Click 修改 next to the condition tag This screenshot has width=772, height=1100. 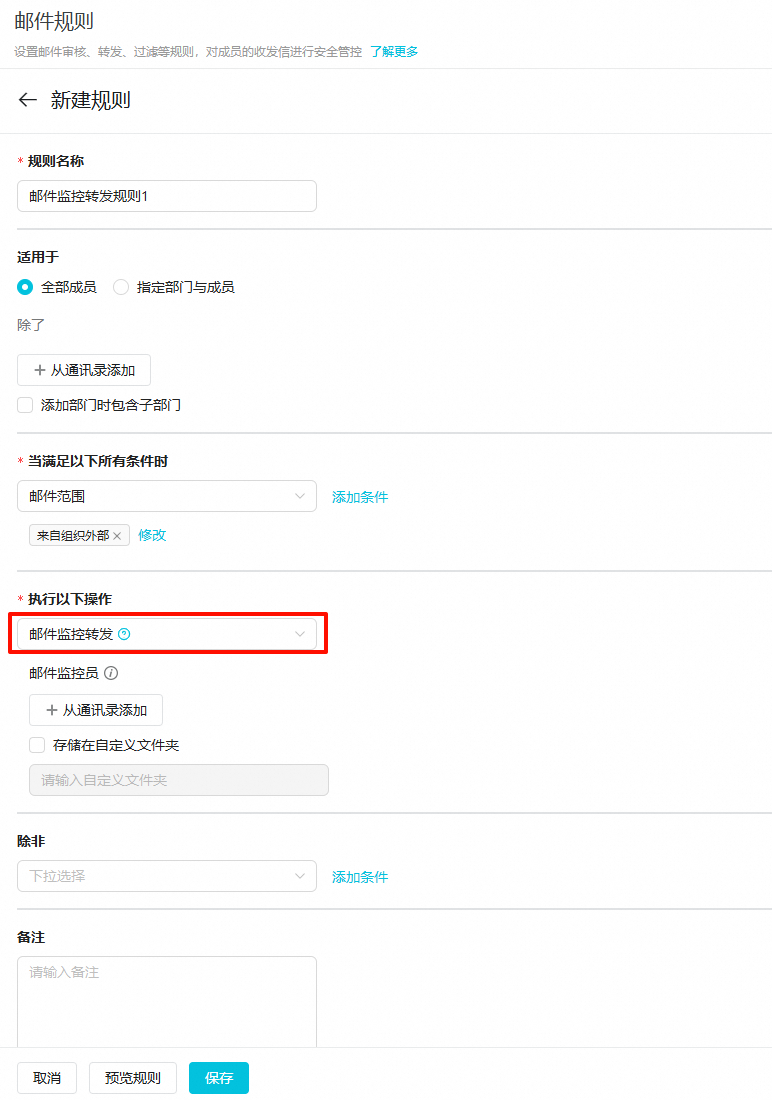152,535
